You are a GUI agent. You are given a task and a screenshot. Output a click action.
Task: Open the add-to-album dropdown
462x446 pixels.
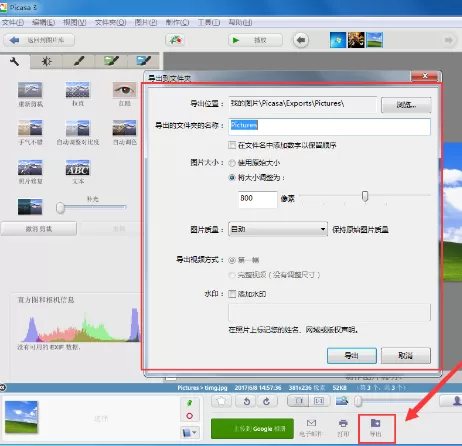(x=190, y=433)
